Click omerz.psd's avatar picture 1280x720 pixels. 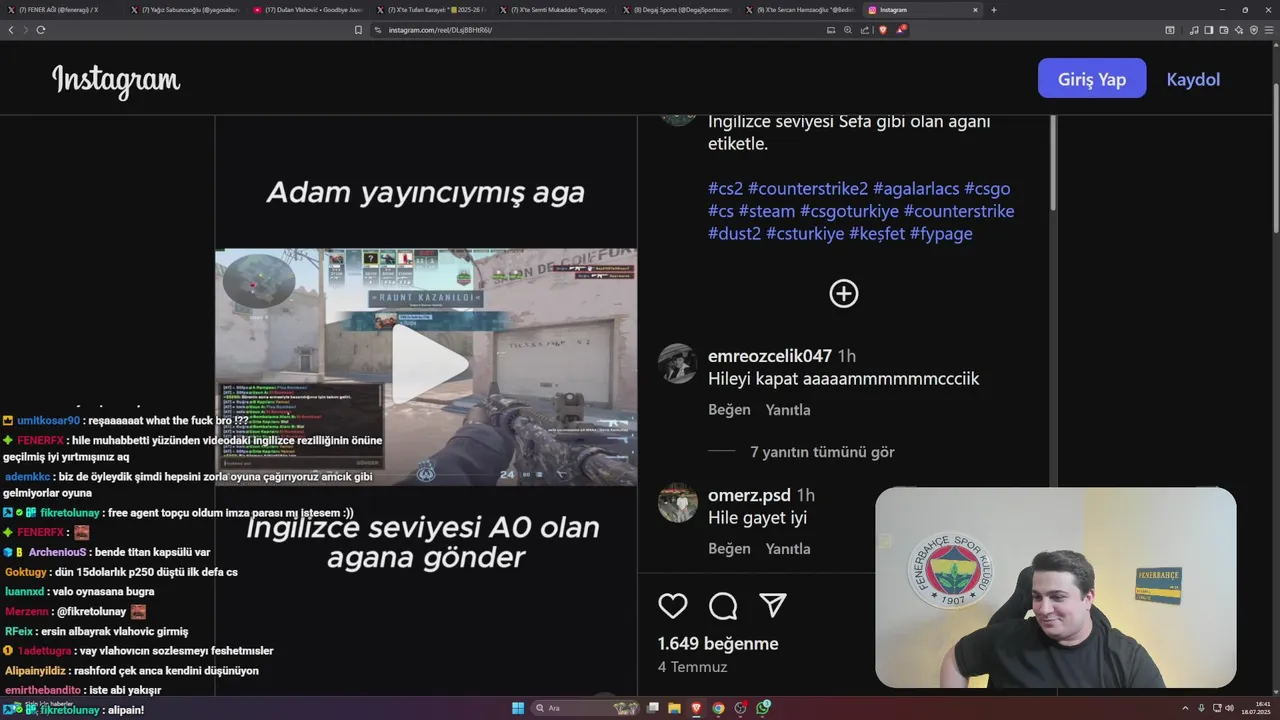pos(677,503)
